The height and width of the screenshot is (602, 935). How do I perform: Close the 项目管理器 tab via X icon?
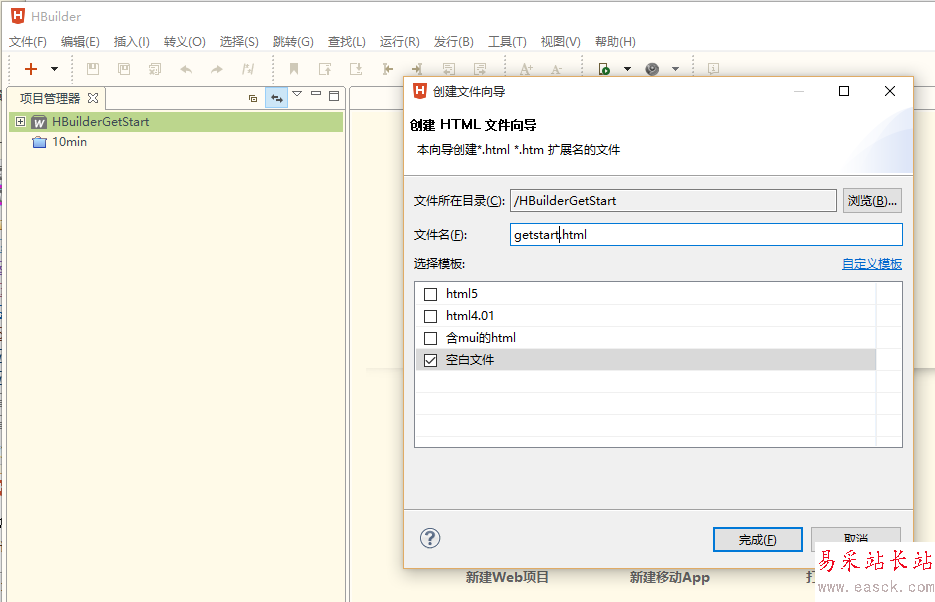93,98
